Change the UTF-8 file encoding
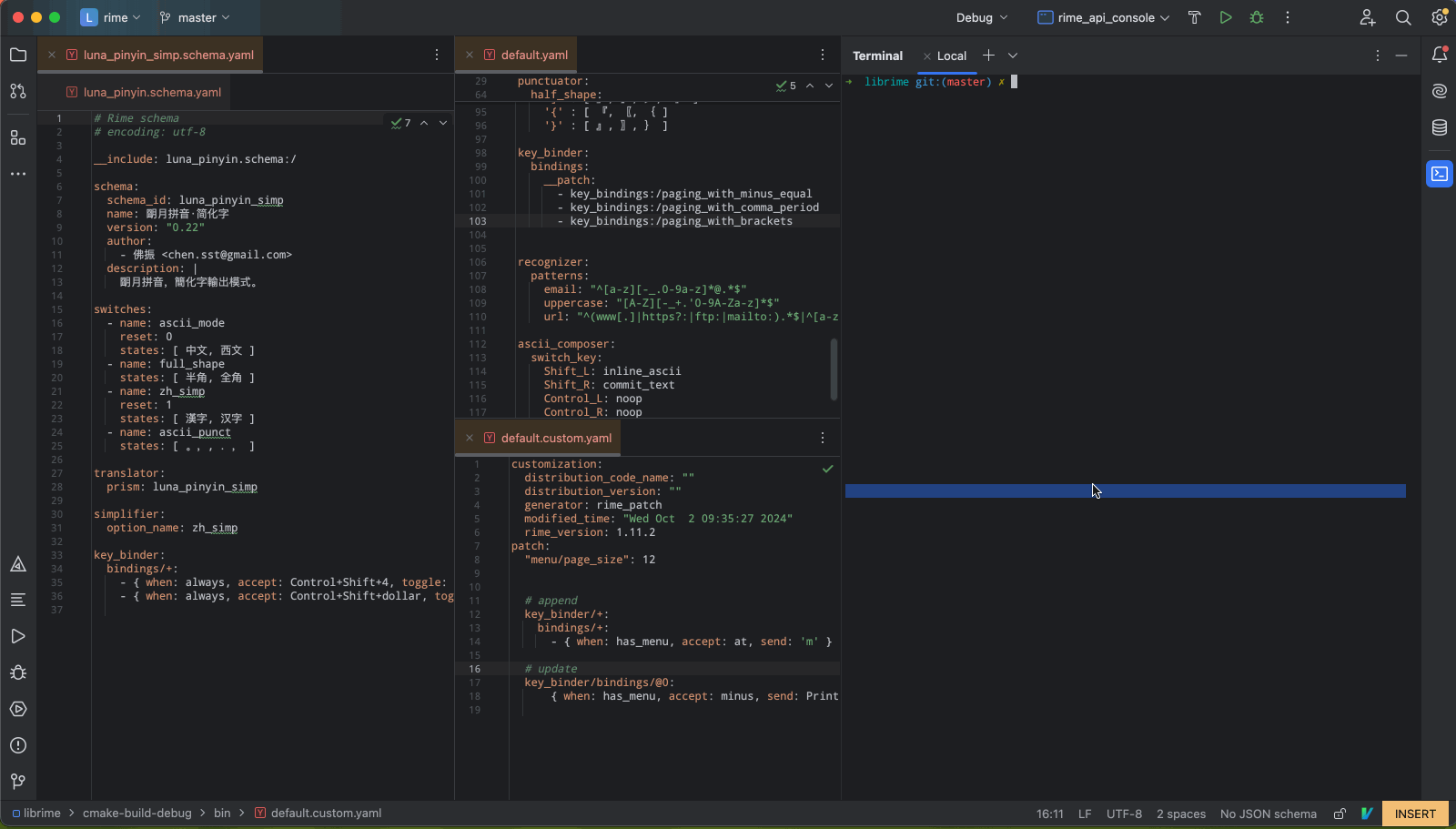This screenshot has height=829, width=1456. (x=1124, y=814)
